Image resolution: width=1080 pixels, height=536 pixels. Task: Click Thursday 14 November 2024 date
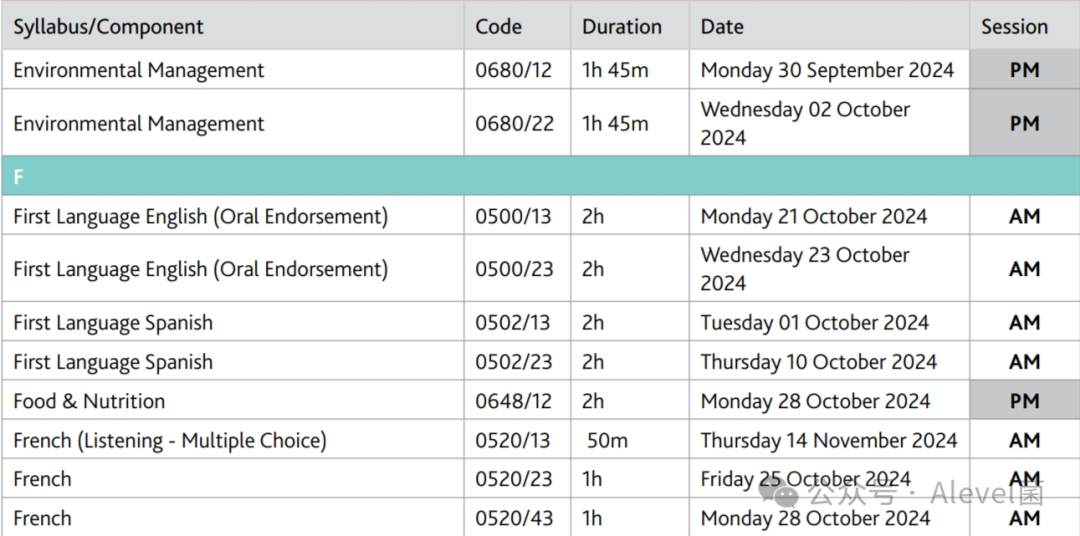click(829, 440)
